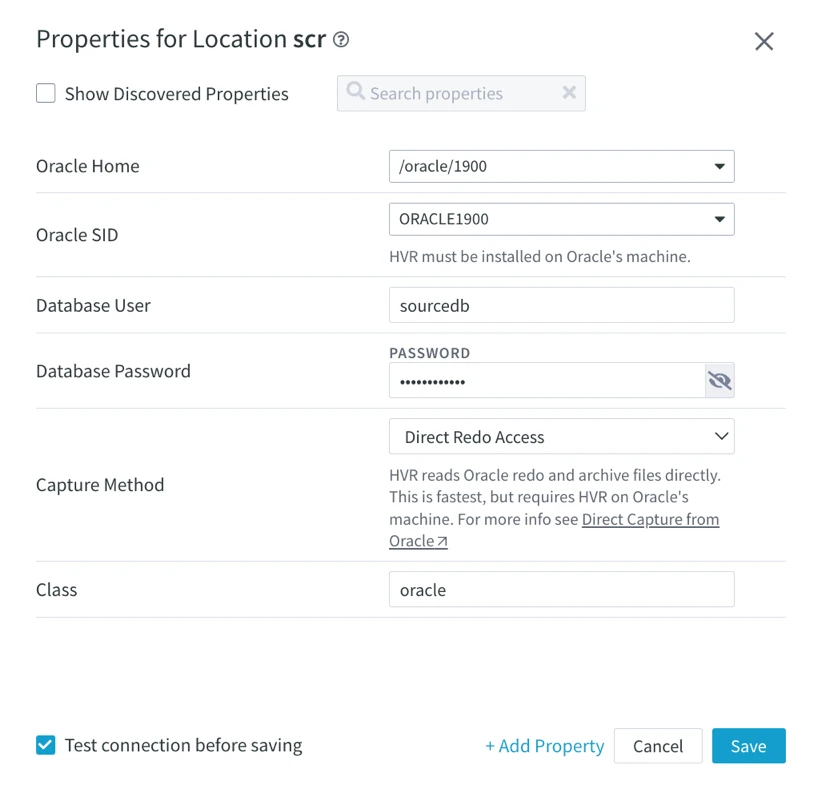The image size is (818, 790).
Task: Follow the Direct Capture from Oracle link
Action: (650, 519)
